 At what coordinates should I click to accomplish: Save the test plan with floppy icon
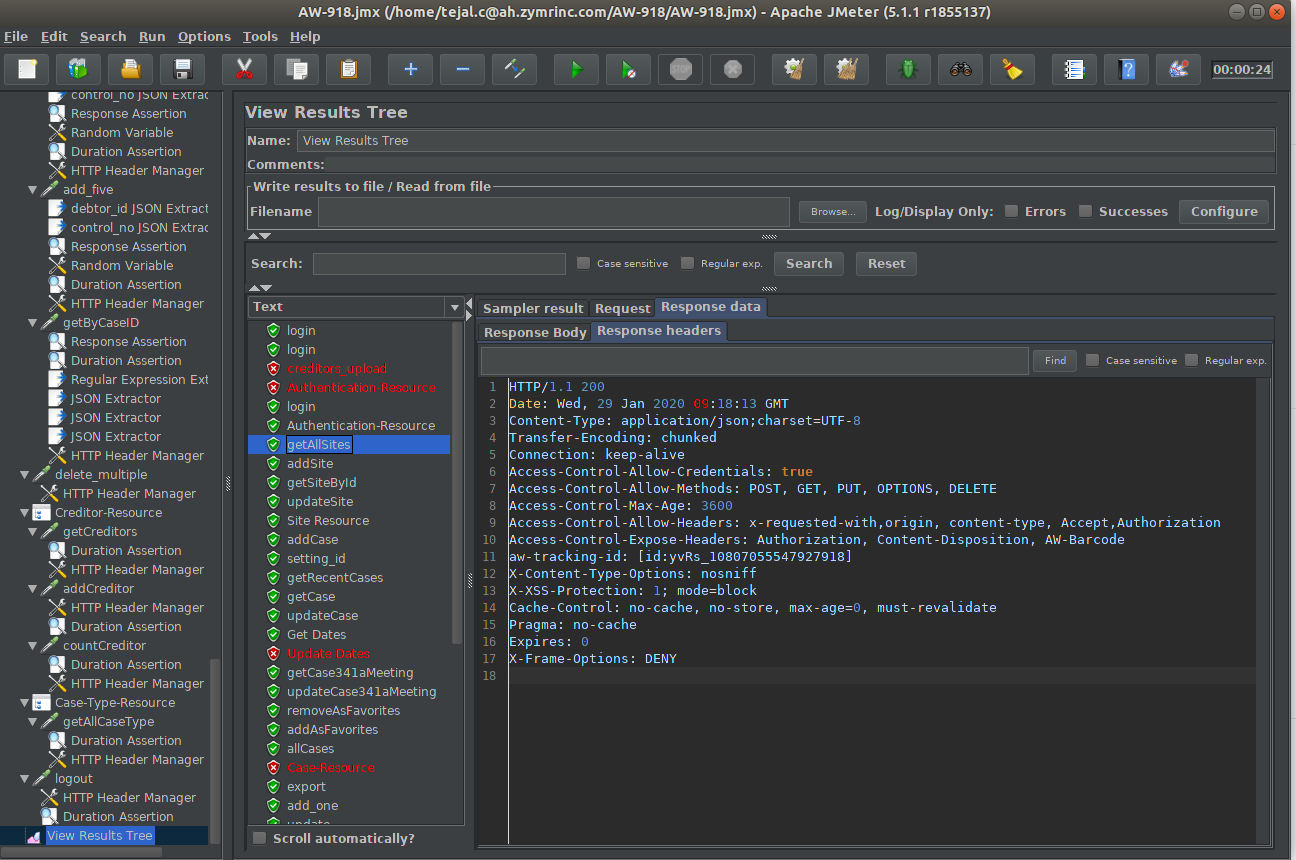183,69
